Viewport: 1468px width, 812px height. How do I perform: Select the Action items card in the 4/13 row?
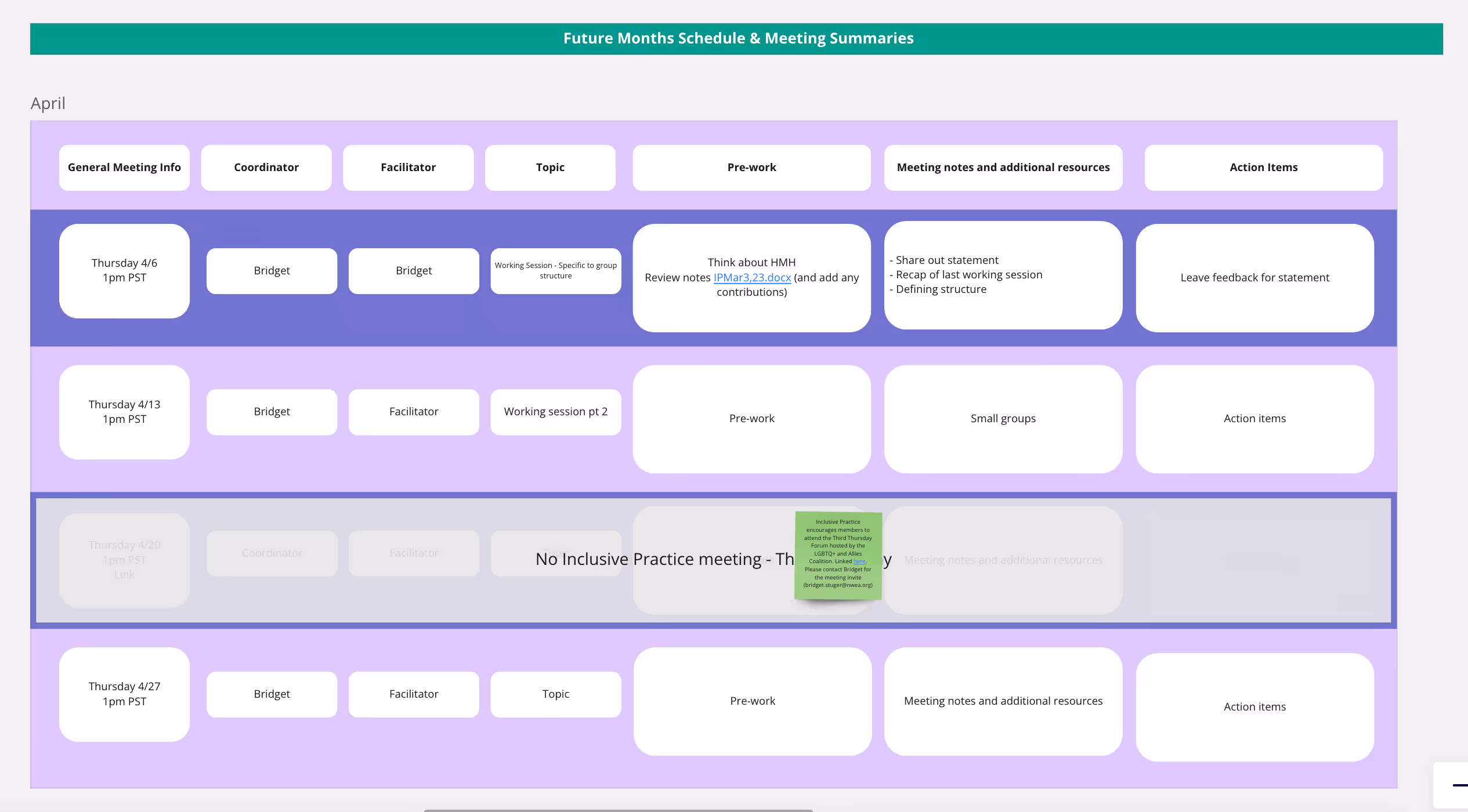click(x=1254, y=419)
